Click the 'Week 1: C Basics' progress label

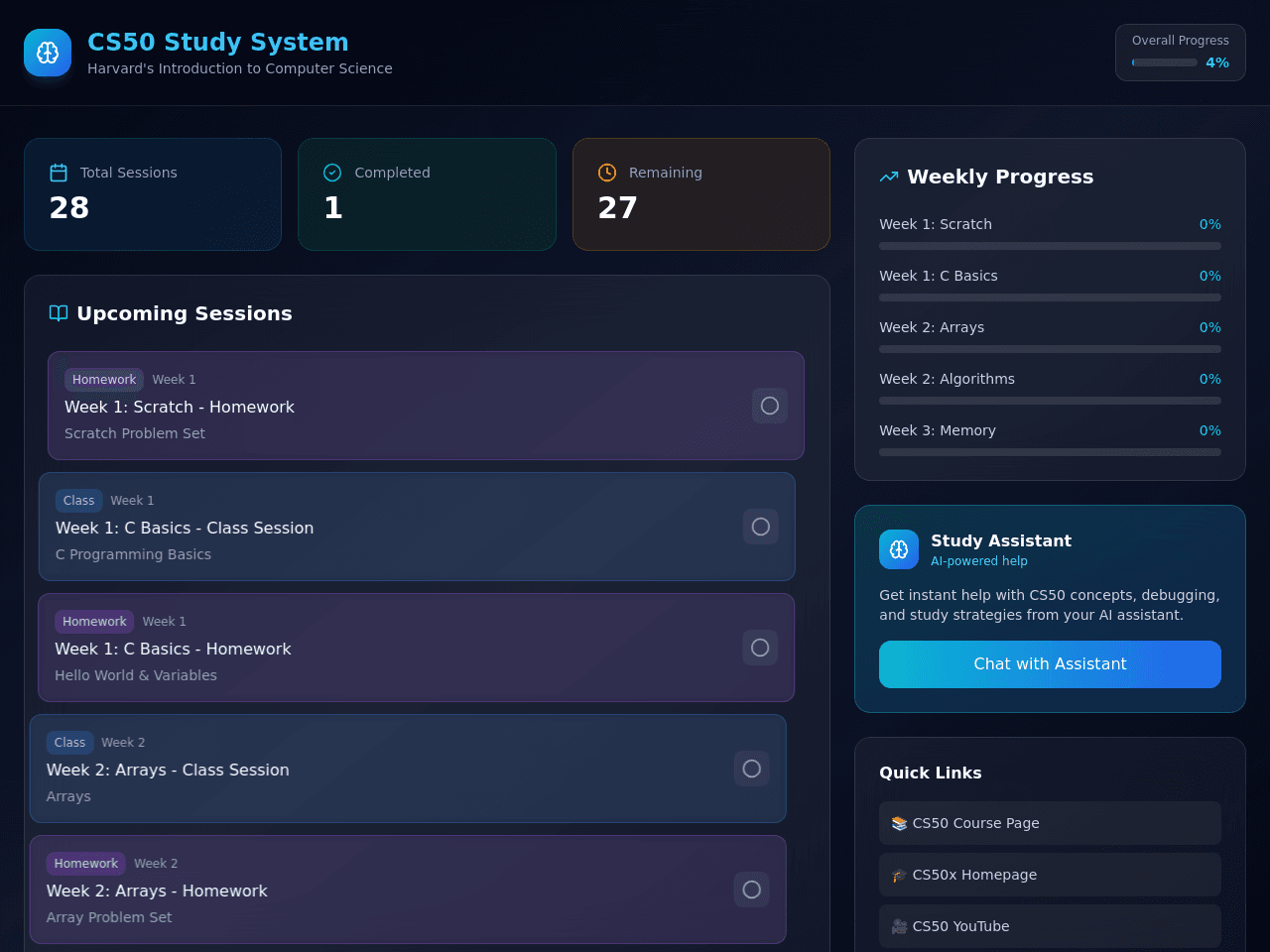[x=939, y=276]
